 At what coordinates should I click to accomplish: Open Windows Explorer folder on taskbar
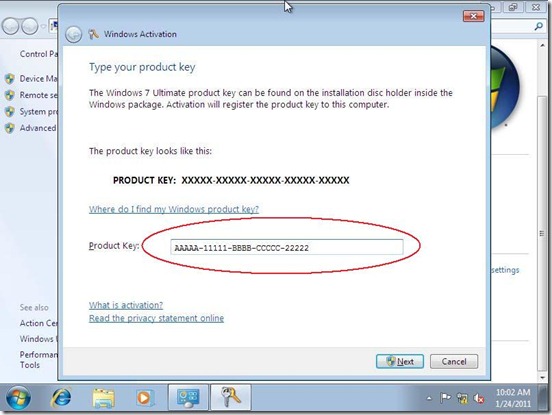[103, 398]
